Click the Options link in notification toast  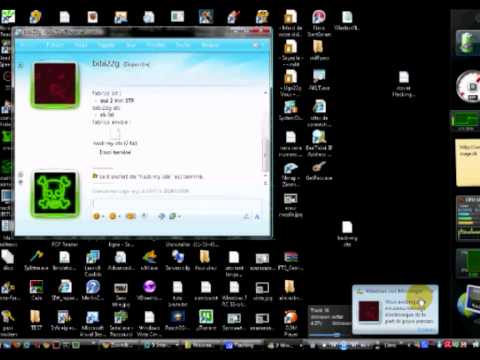426,330
